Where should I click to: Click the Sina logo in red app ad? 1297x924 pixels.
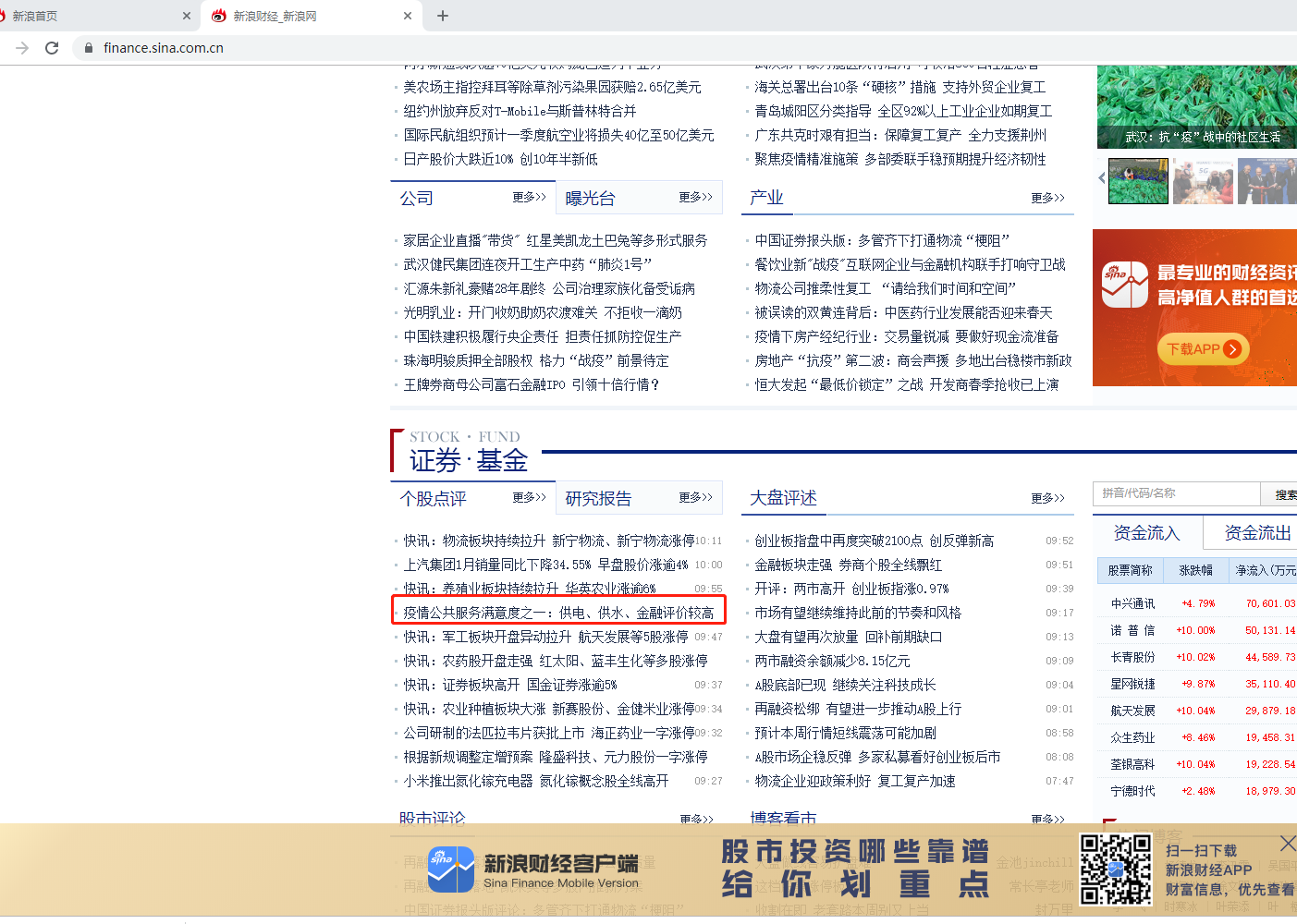point(1124,285)
